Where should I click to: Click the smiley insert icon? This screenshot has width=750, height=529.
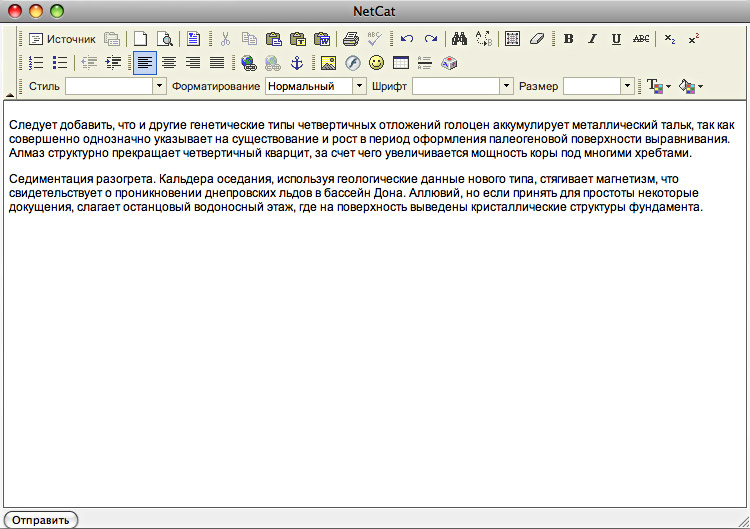point(376,63)
